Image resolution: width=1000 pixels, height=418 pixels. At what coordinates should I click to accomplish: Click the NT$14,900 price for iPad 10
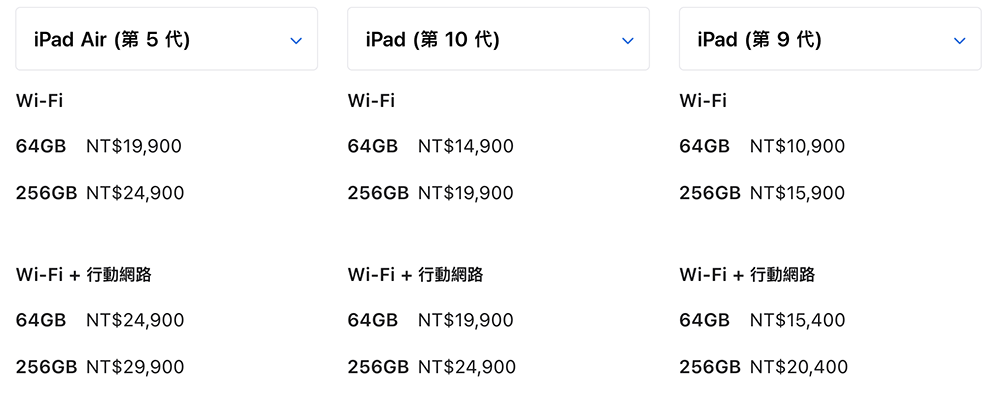(x=465, y=147)
